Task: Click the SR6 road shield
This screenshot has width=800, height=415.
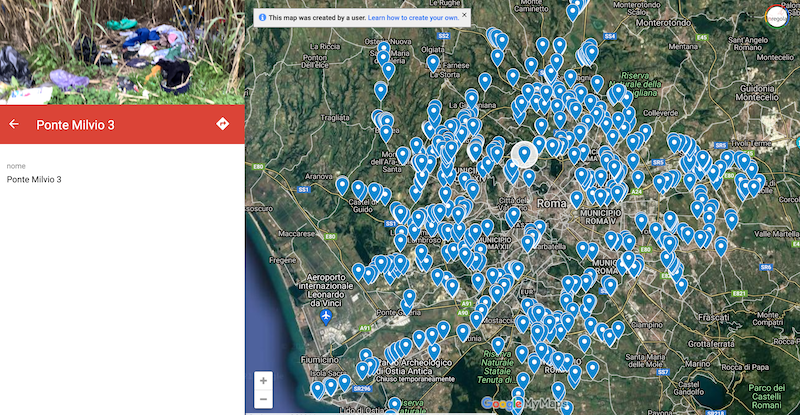Action: (x=765, y=267)
